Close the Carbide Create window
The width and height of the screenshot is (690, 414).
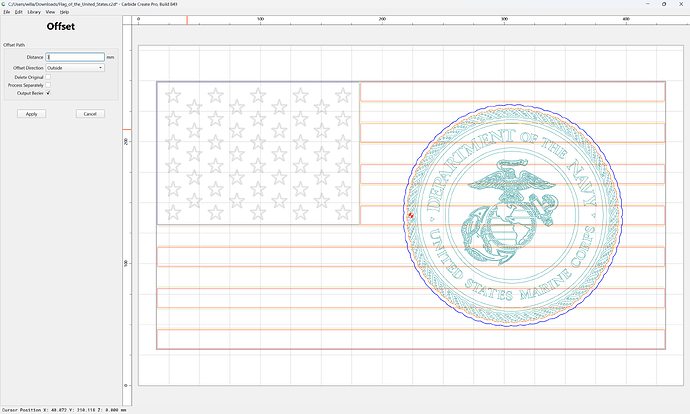tap(680, 4)
